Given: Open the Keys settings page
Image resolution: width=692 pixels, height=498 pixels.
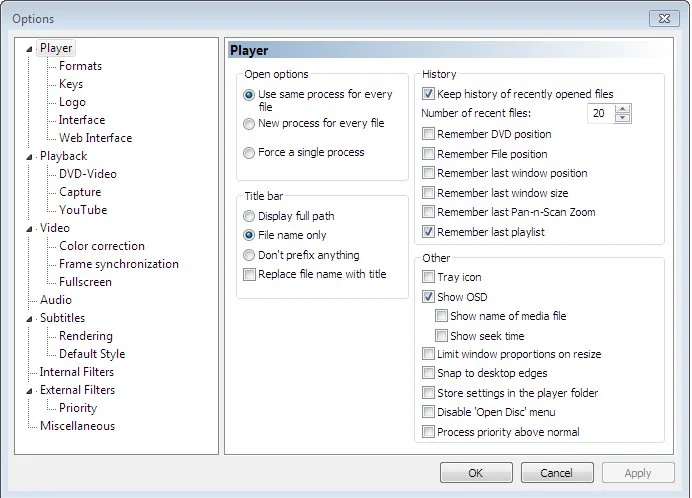Looking at the screenshot, I should (x=71, y=84).
